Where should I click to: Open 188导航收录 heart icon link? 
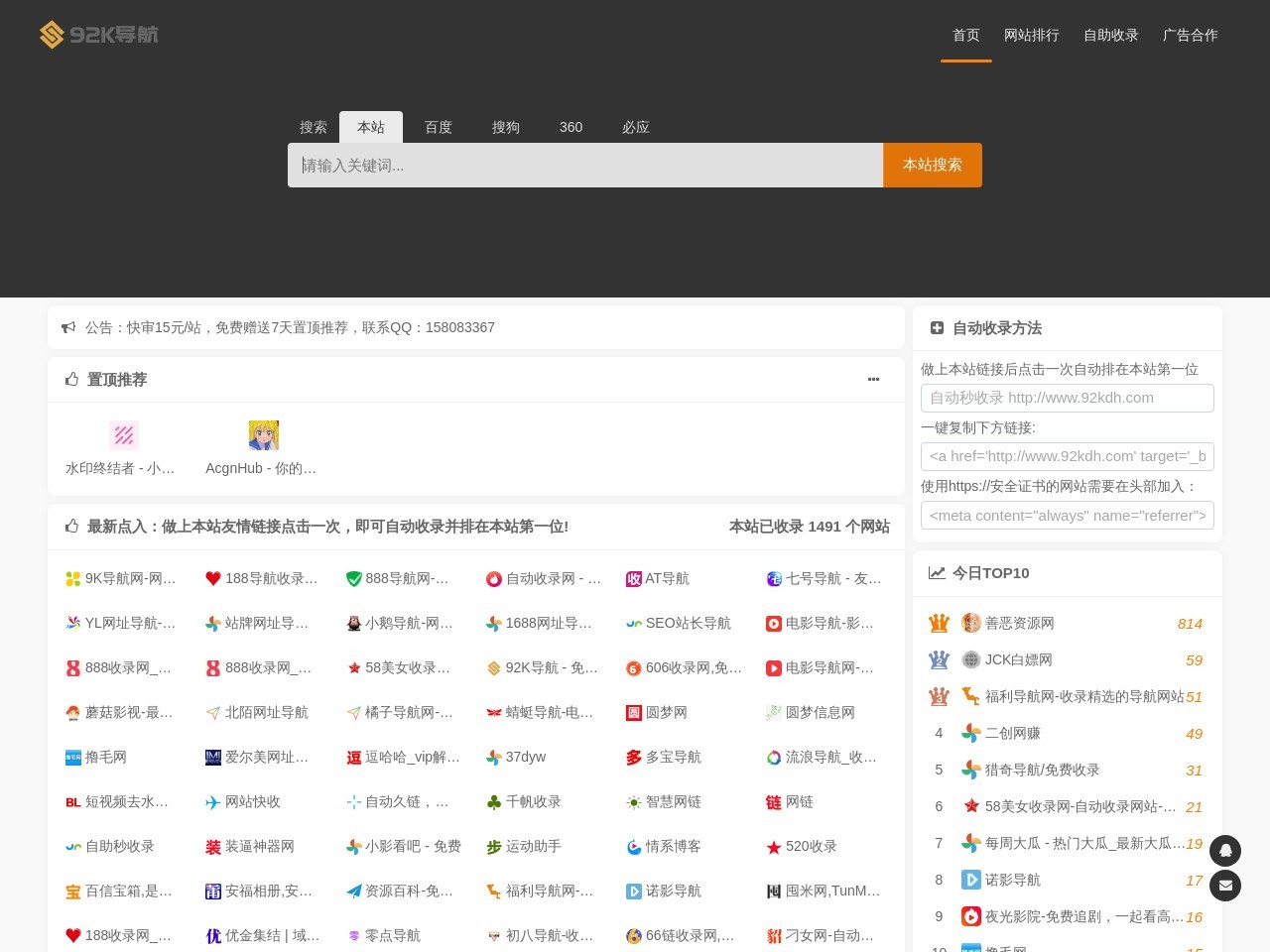coord(212,578)
